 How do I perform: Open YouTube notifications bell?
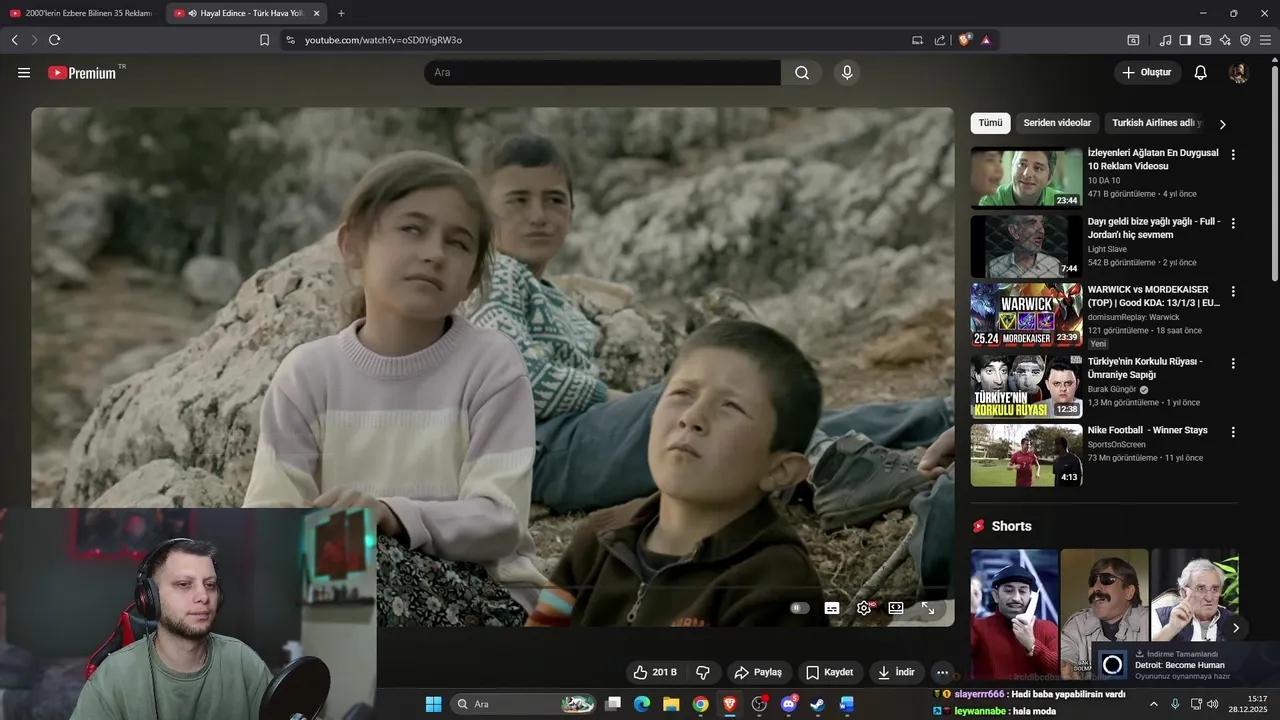coord(1201,73)
